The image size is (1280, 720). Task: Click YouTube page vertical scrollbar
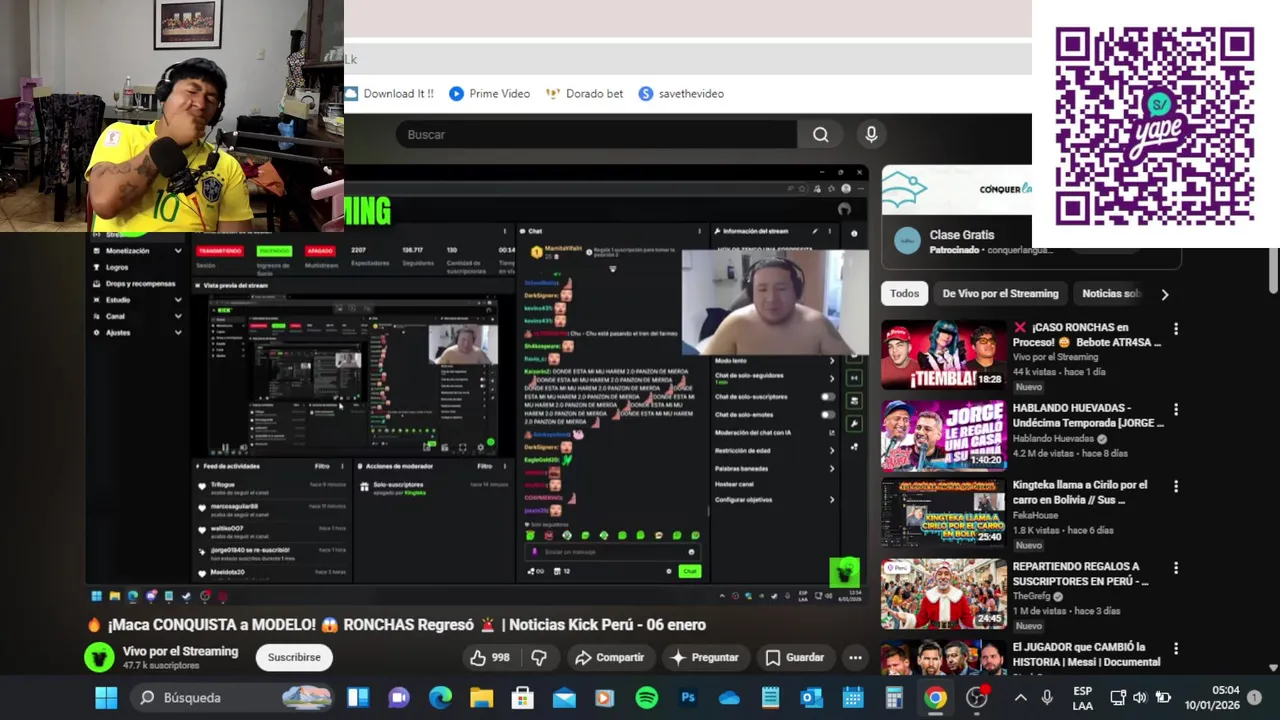point(1273,270)
